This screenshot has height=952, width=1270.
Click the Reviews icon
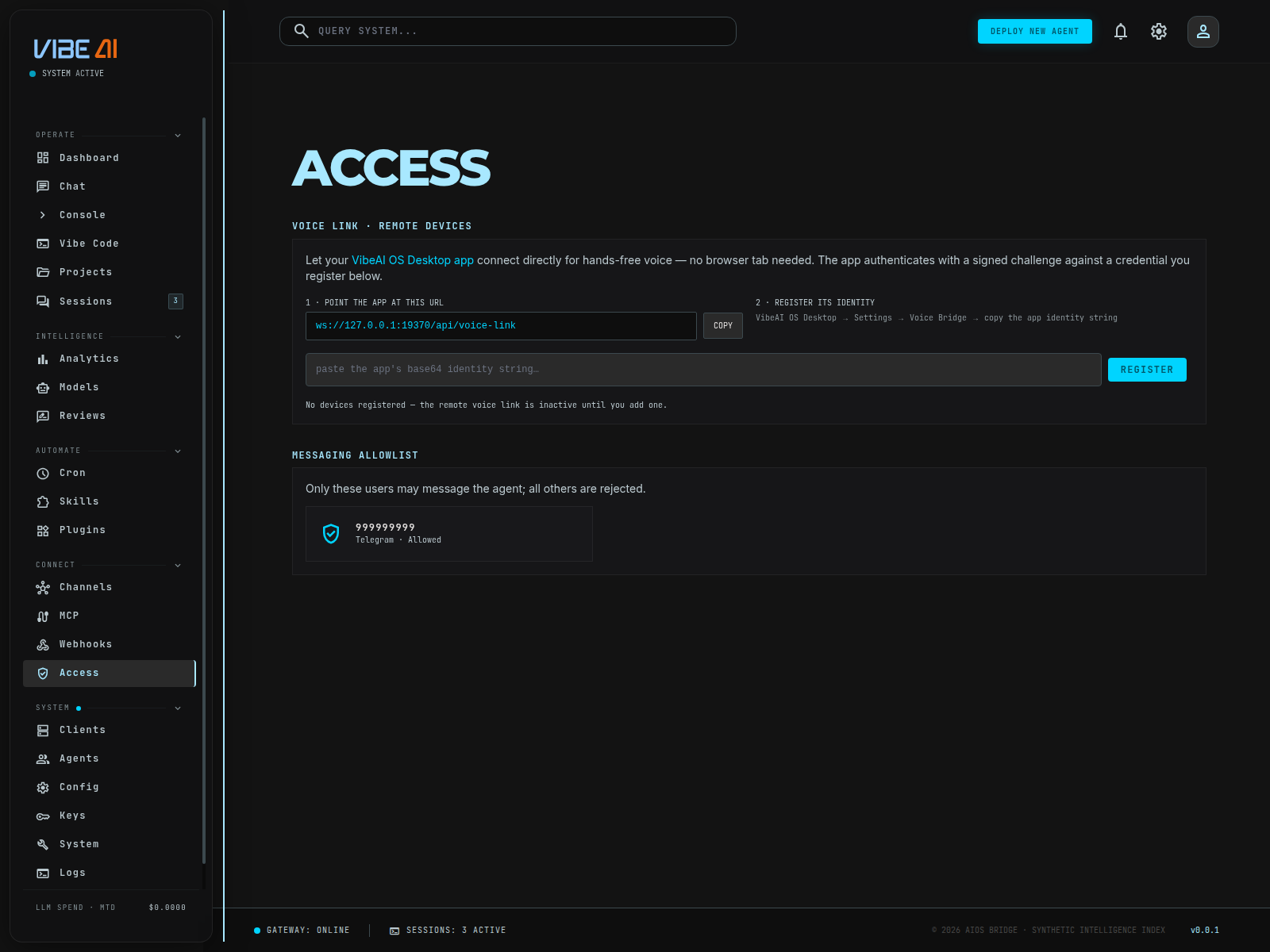point(43,416)
